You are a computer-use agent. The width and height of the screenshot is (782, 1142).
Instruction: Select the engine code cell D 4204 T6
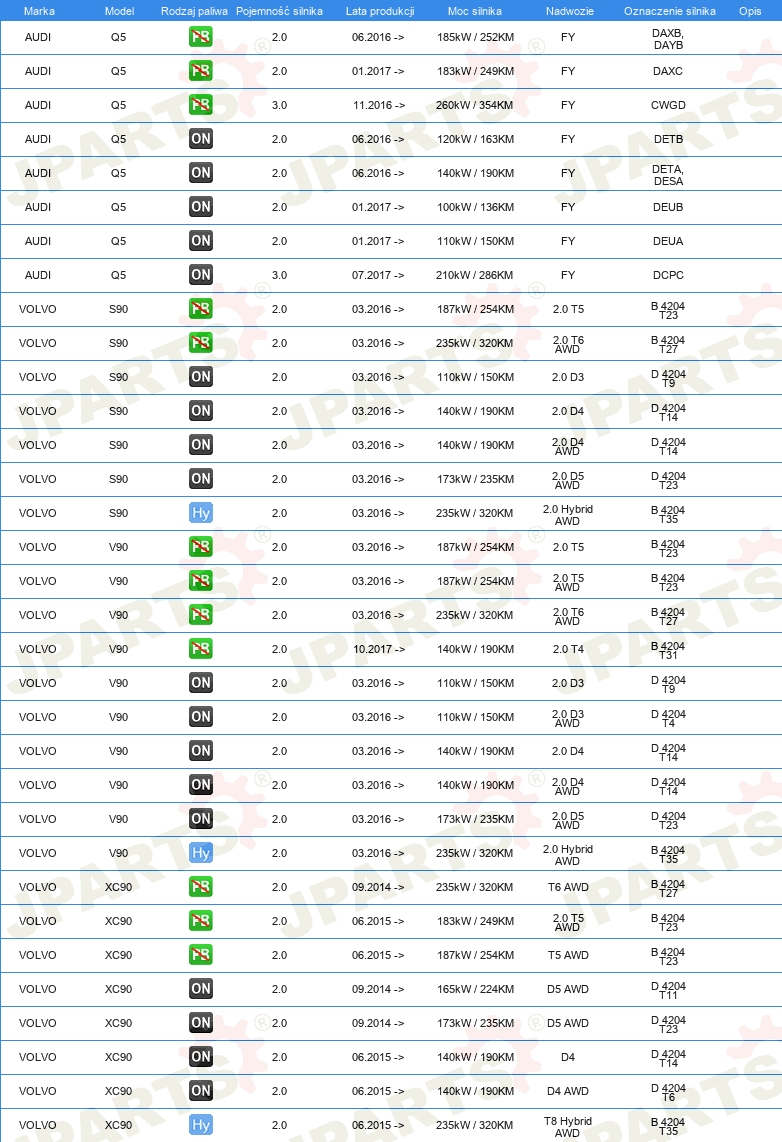[x=668, y=1092]
